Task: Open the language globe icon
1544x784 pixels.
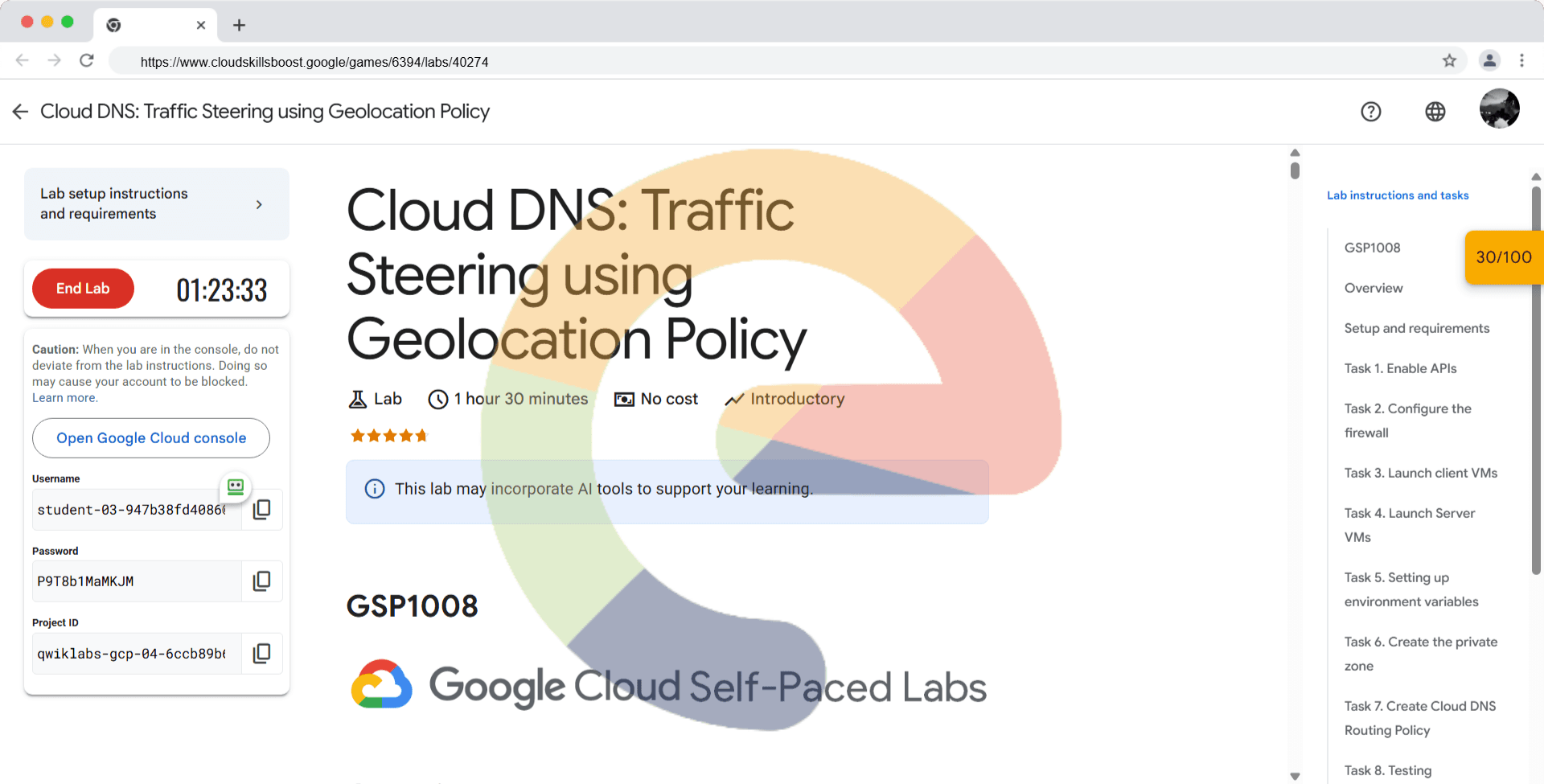Action: (1435, 112)
